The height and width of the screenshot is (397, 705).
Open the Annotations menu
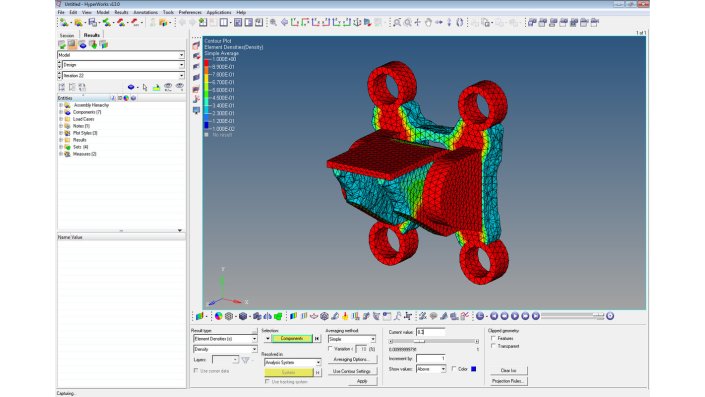[x=145, y=12]
